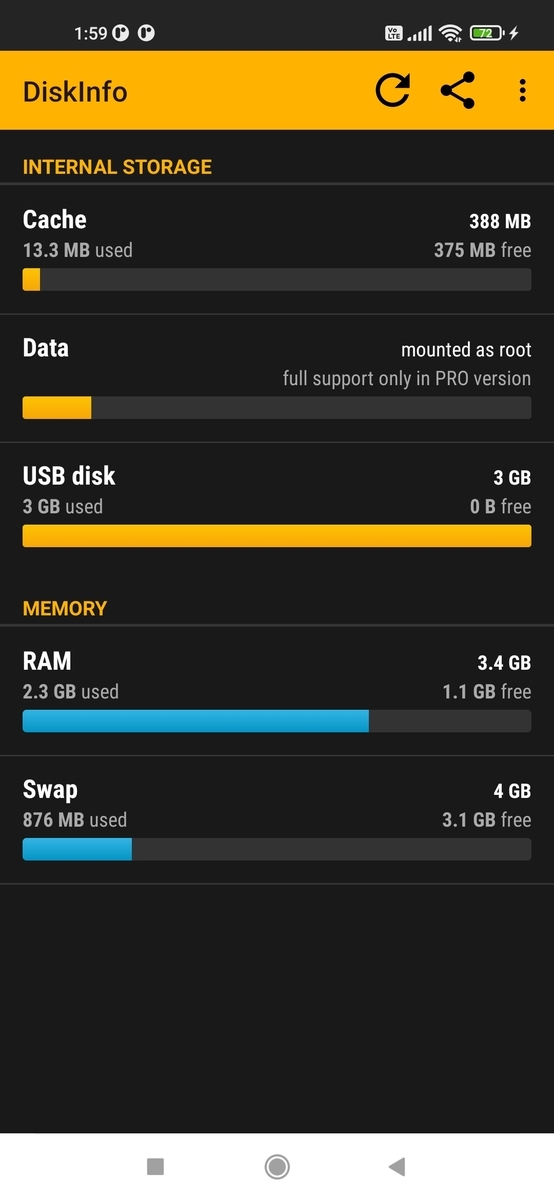The width and height of the screenshot is (554, 1200).
Task: Tap the VoLTE icon in the status bar
Action: click(393, 33)
